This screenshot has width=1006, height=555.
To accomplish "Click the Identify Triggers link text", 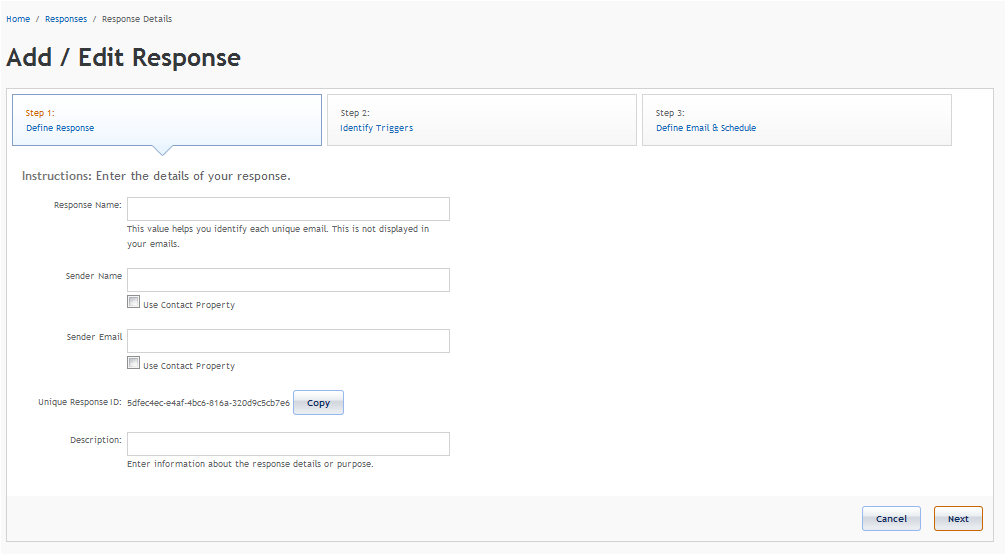I will click(377, 128).
